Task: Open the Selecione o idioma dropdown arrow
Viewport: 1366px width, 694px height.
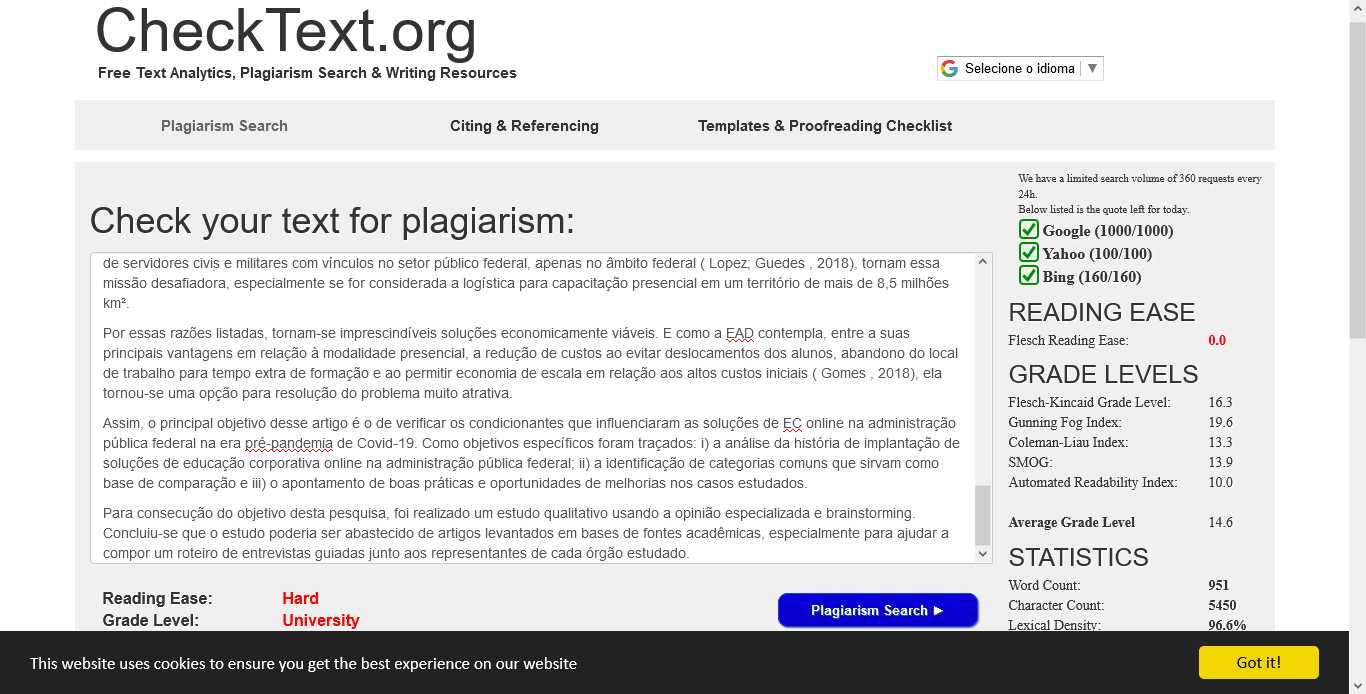Action: (x=1092, y=69)
